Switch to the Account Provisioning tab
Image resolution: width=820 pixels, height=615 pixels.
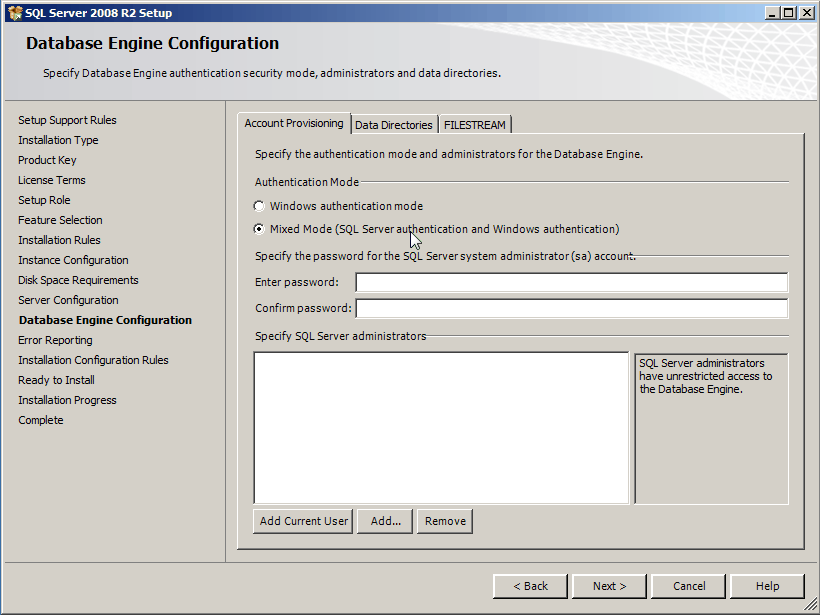coord(294,123)
